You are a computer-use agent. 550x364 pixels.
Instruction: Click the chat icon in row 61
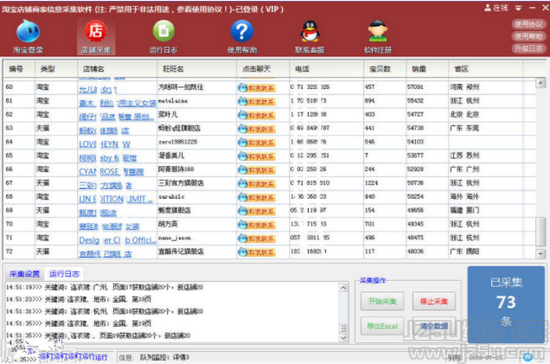coord(256,101)
